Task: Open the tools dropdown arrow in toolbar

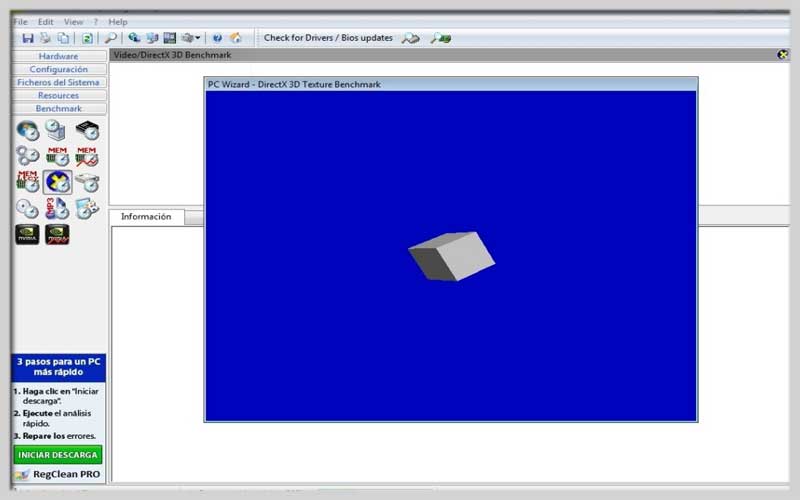Action: pyautogui.click(x=197, y=38)
